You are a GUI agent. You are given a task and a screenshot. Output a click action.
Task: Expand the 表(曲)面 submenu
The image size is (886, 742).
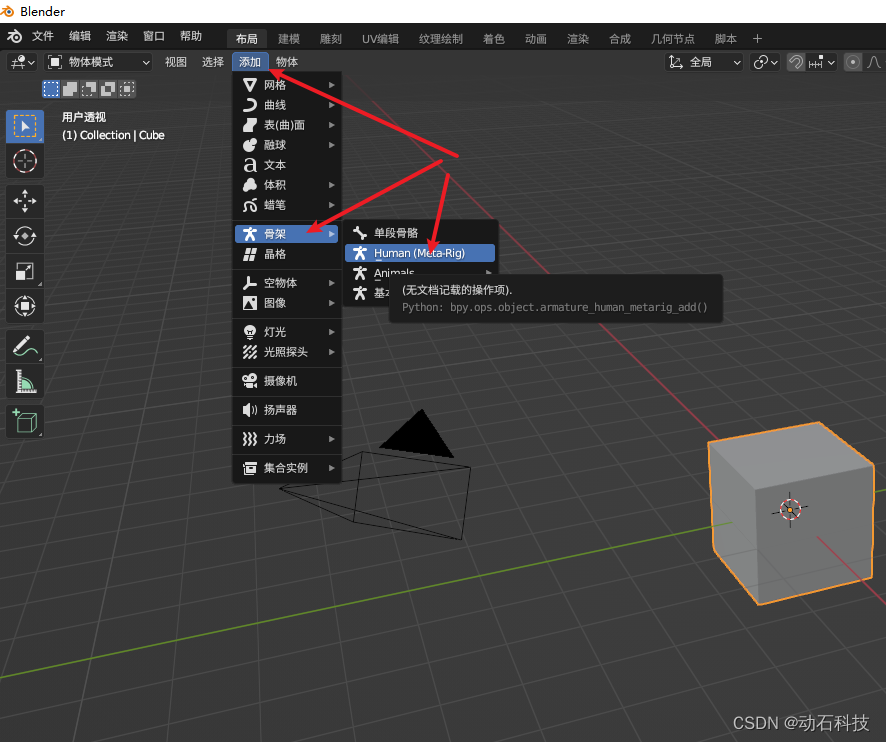tap(287, 125)
